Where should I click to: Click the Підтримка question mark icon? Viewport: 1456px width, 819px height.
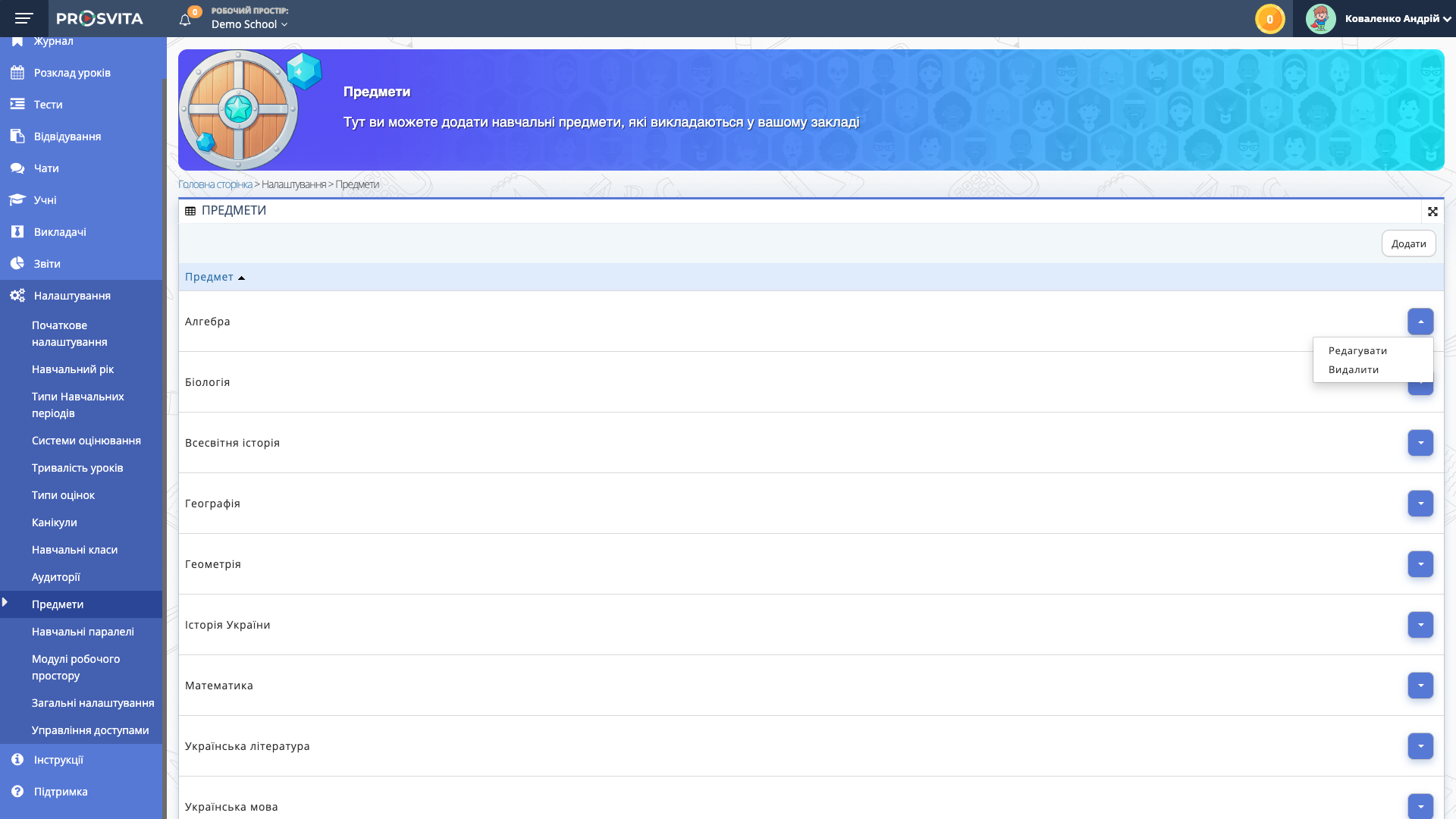[x=17, y=791]
